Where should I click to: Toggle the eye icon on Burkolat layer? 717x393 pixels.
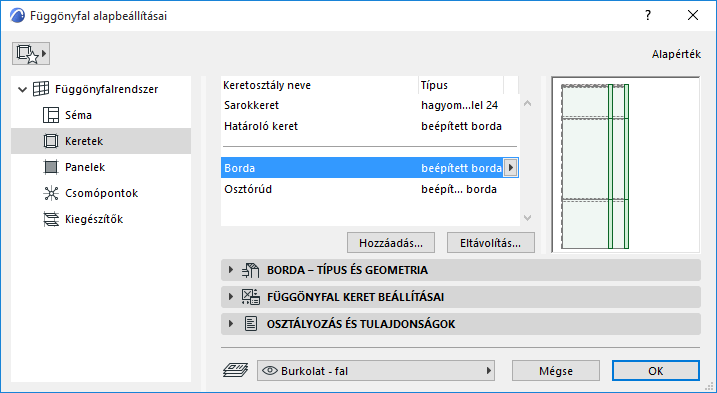tap(270, 371)
